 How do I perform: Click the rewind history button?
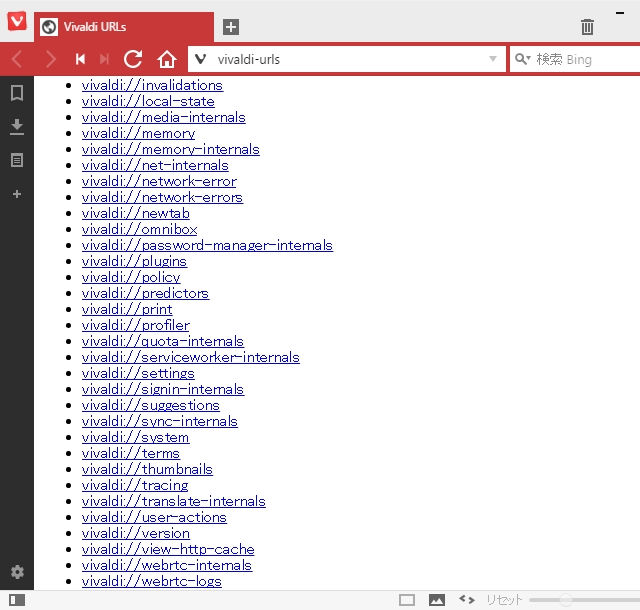[x=80, y=59]
